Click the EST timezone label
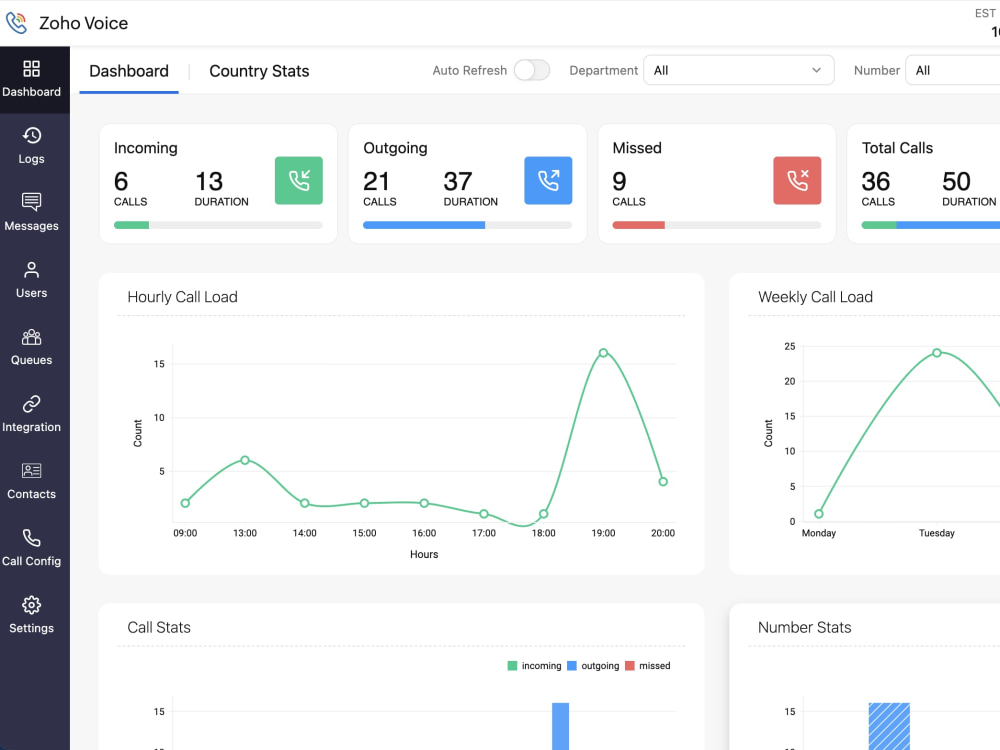Viewport: 1000px width, 750px height. [985, 13]
